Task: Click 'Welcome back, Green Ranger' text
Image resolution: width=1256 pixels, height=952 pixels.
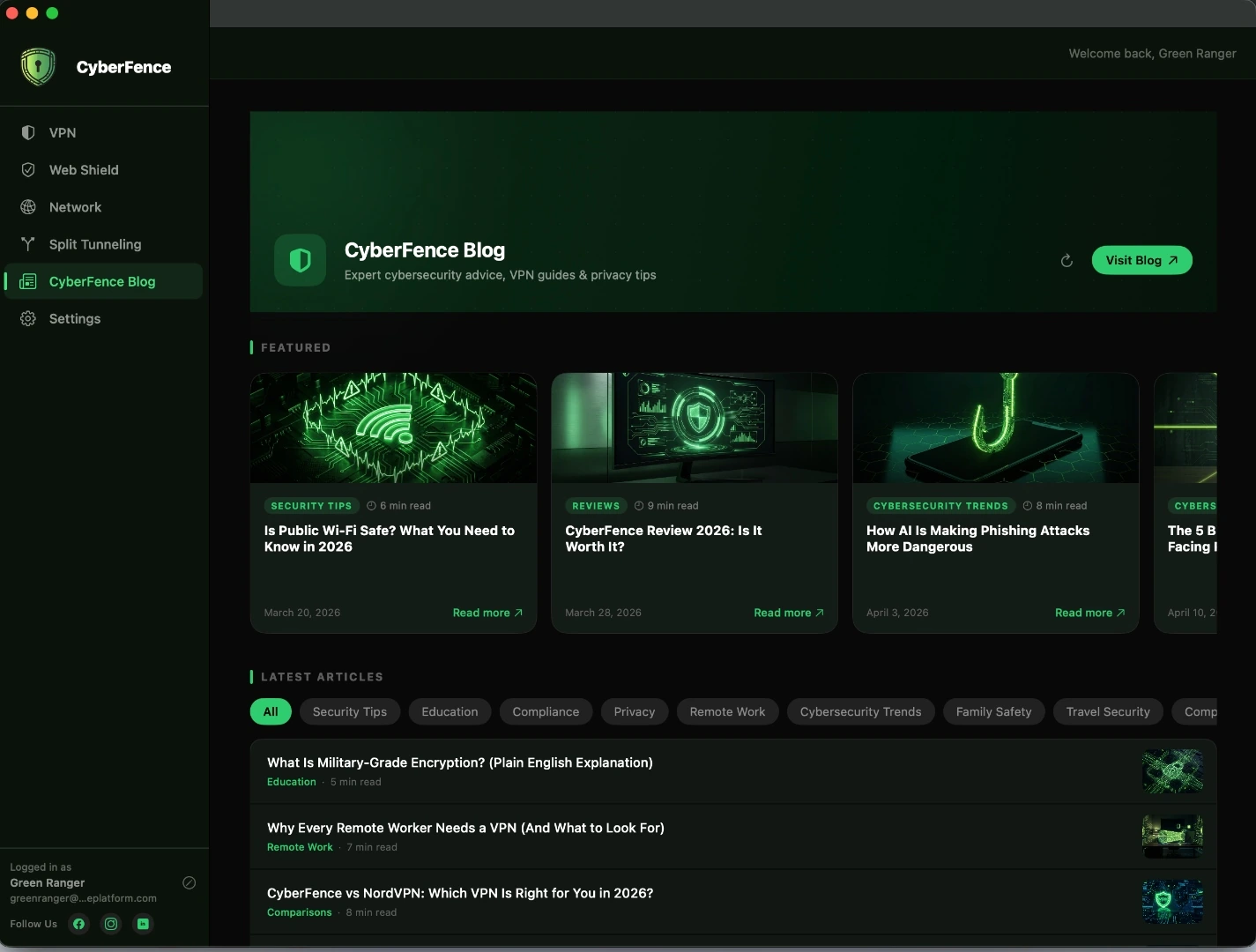Action: 1152,54
